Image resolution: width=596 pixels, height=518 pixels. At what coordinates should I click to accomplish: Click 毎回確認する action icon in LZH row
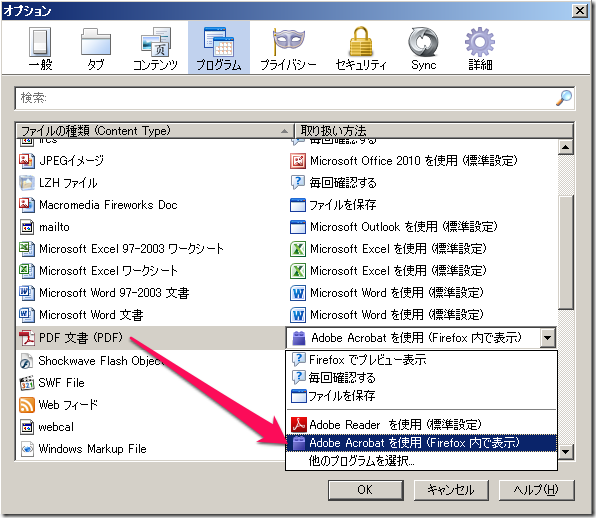coord(298,183)
